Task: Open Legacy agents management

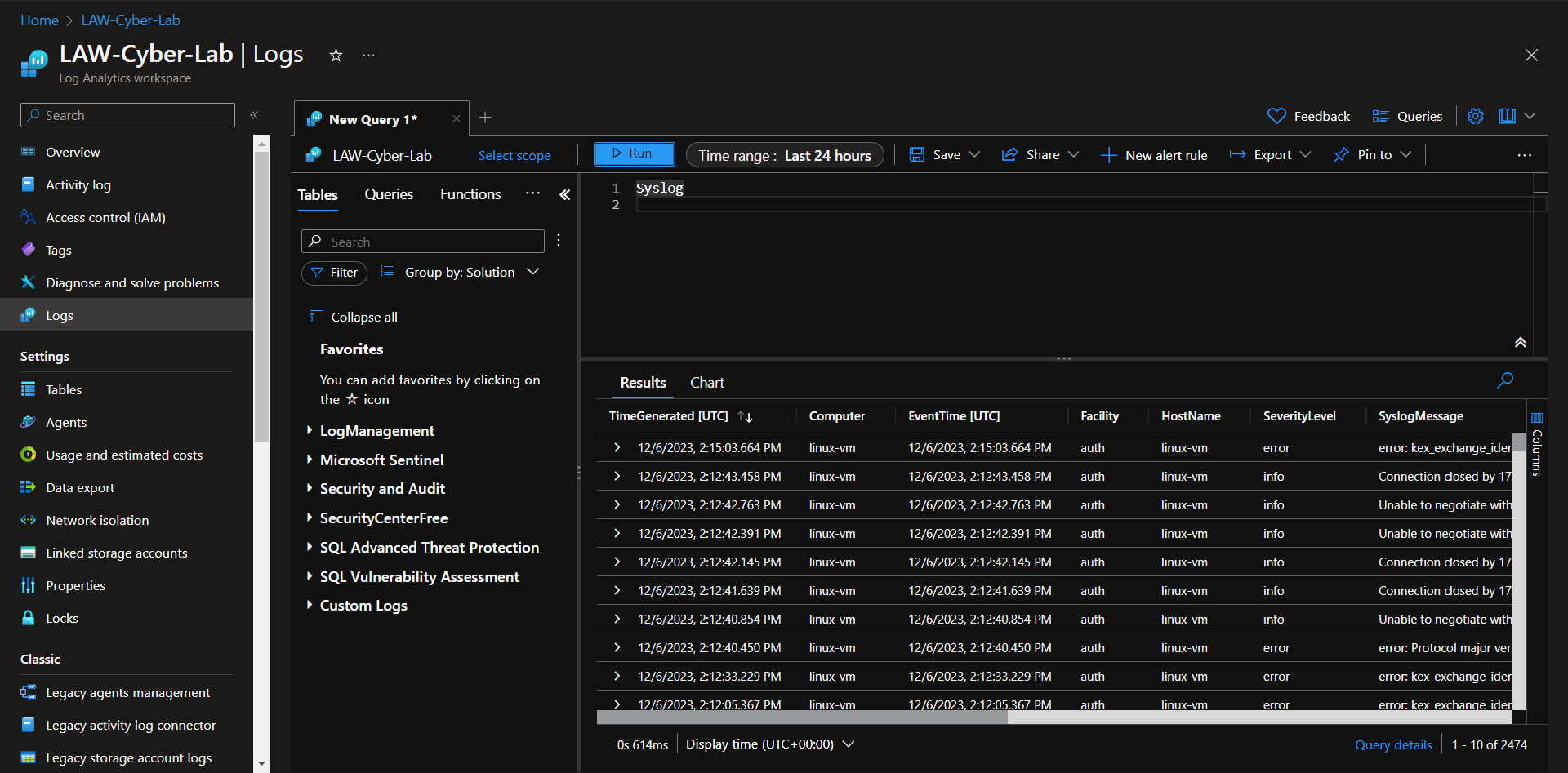Action: point(128,692)
